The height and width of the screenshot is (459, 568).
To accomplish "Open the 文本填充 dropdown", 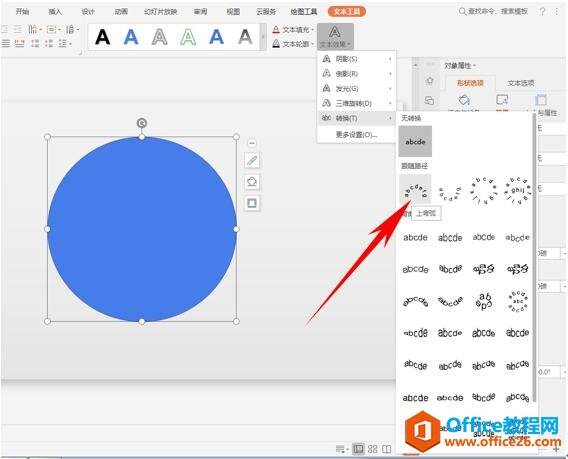I will (x=293, y=29).
